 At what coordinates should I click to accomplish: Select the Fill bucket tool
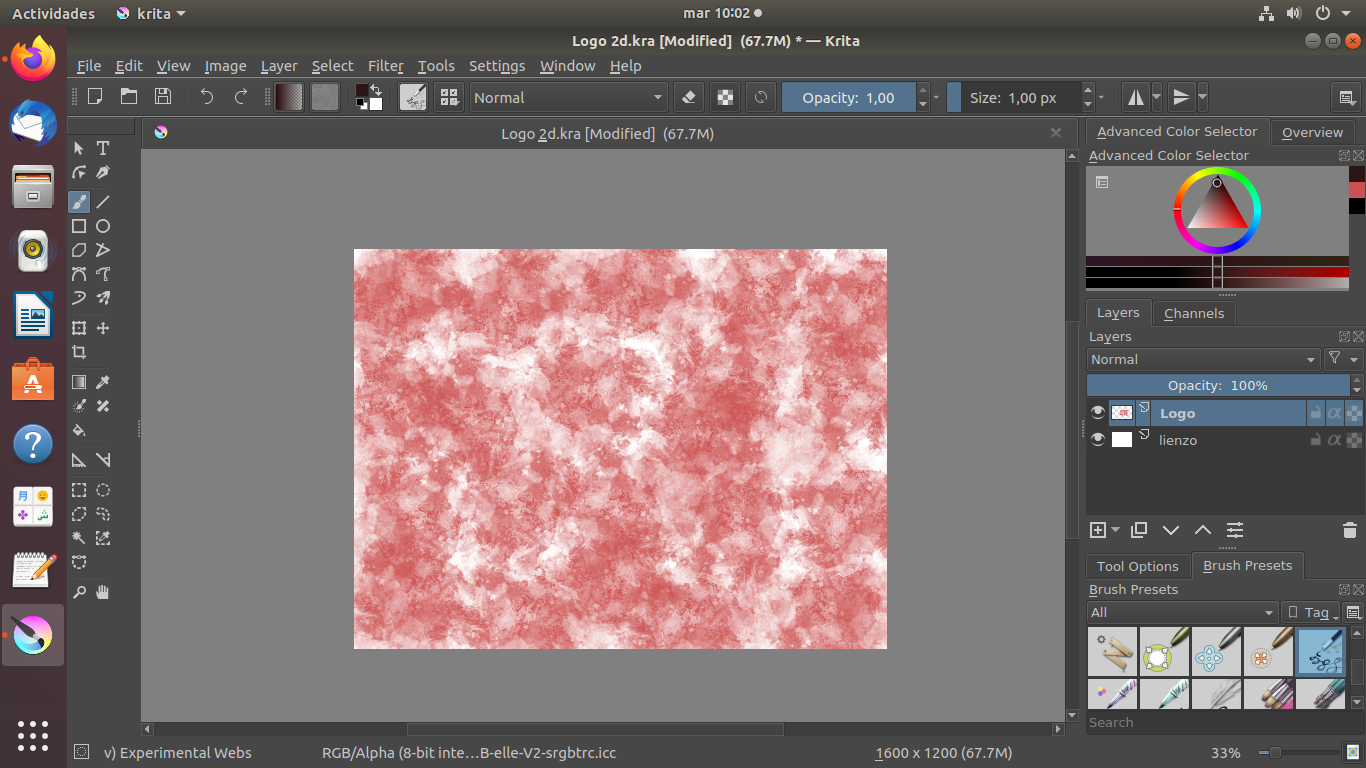click(x=79, y=431)
